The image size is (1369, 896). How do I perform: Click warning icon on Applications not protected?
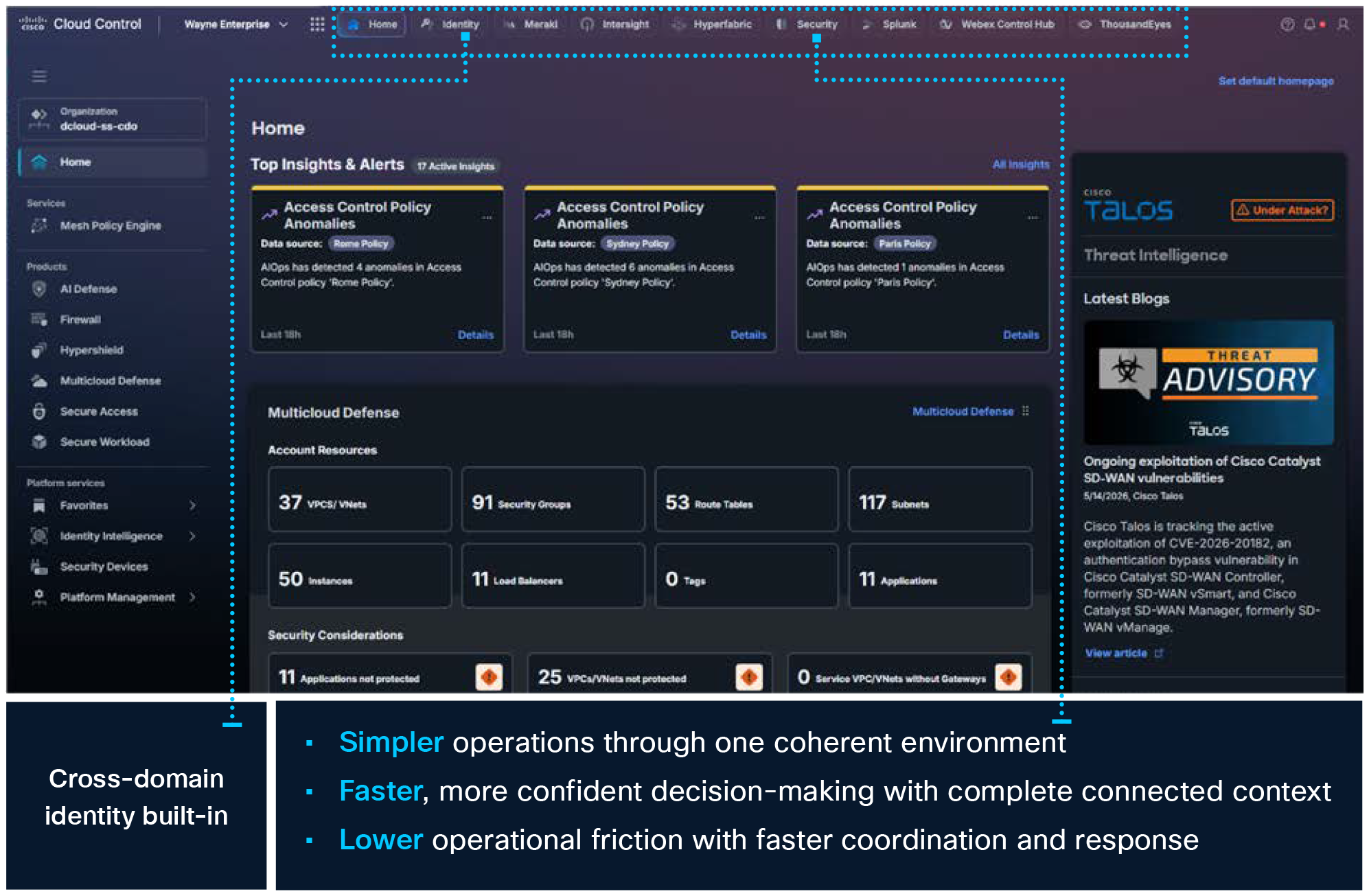(x=489, y=678)
